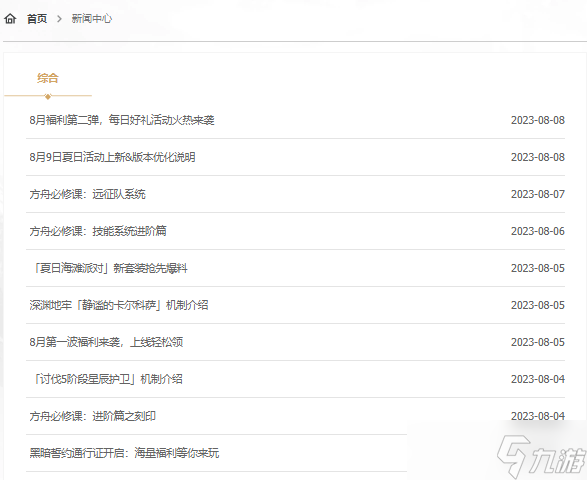This screenshot has height=480, width=587.
Task: Click date 2023-08-07 beside 远征队系统
Action: 538,194
